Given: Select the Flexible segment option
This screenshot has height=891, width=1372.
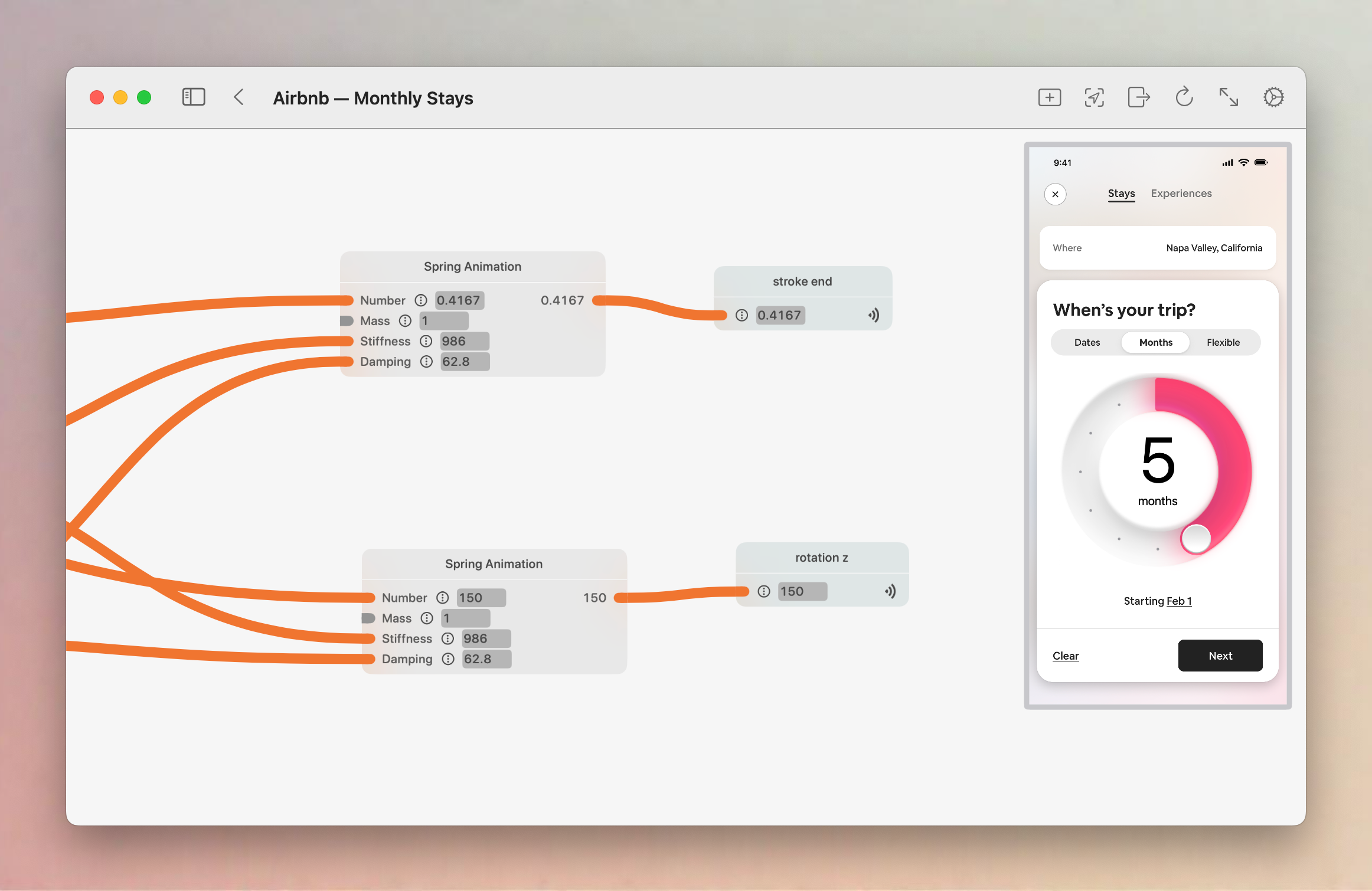Looking at the screenshot, I should point(1223,342).
